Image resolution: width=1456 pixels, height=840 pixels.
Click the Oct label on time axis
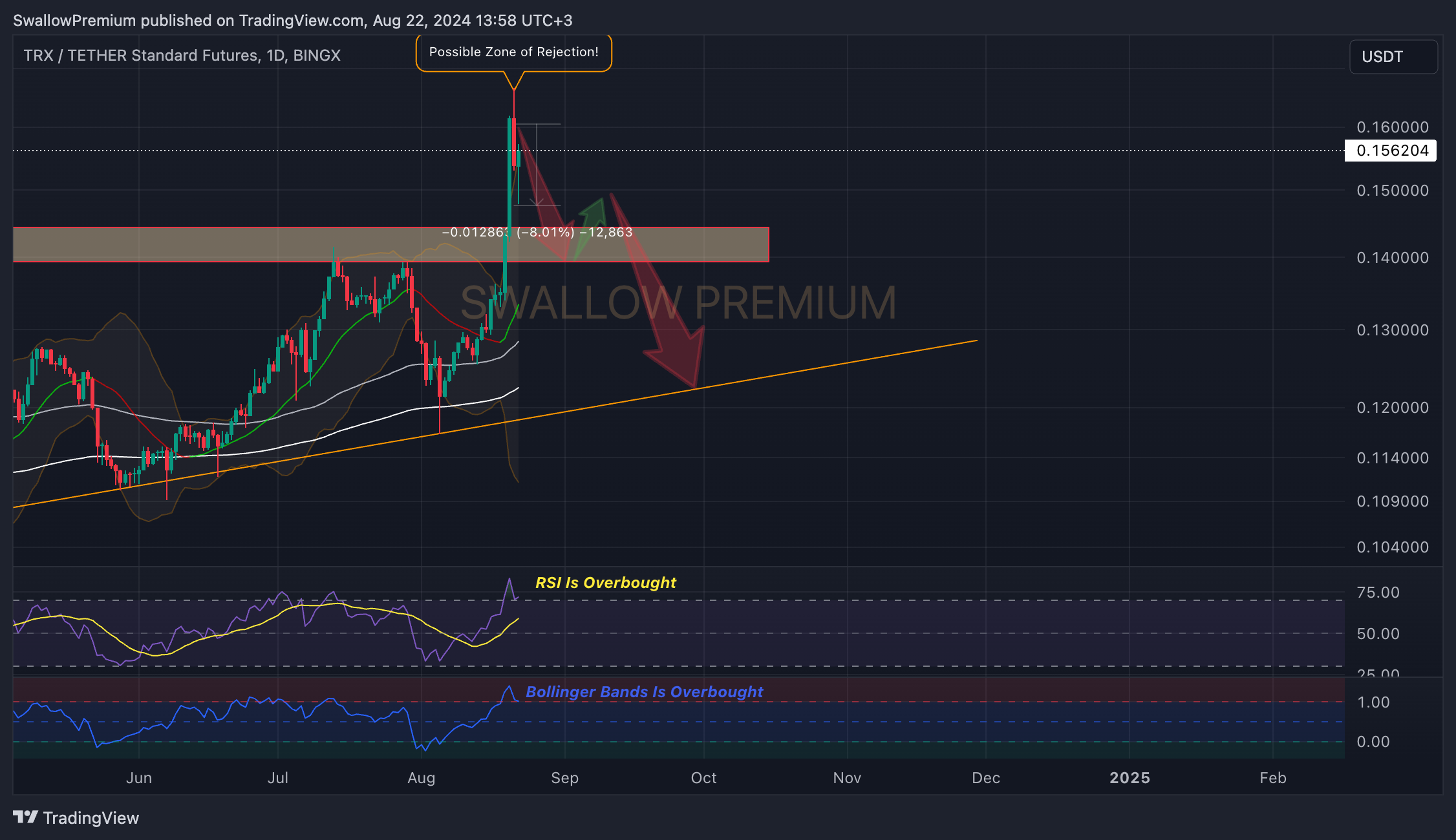[x=703, y=778]
